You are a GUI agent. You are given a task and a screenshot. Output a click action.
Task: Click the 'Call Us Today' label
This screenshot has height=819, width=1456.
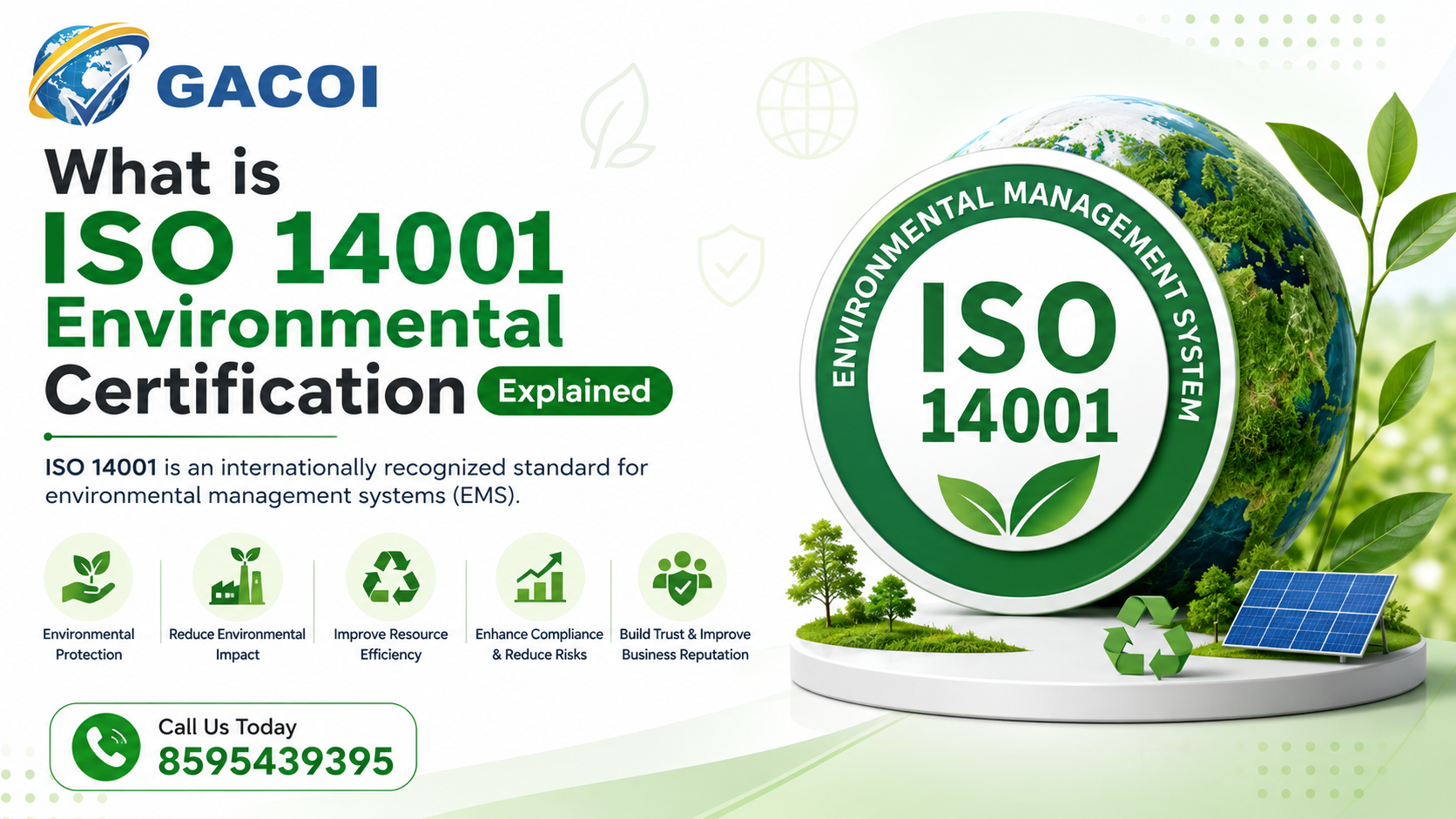227,727
